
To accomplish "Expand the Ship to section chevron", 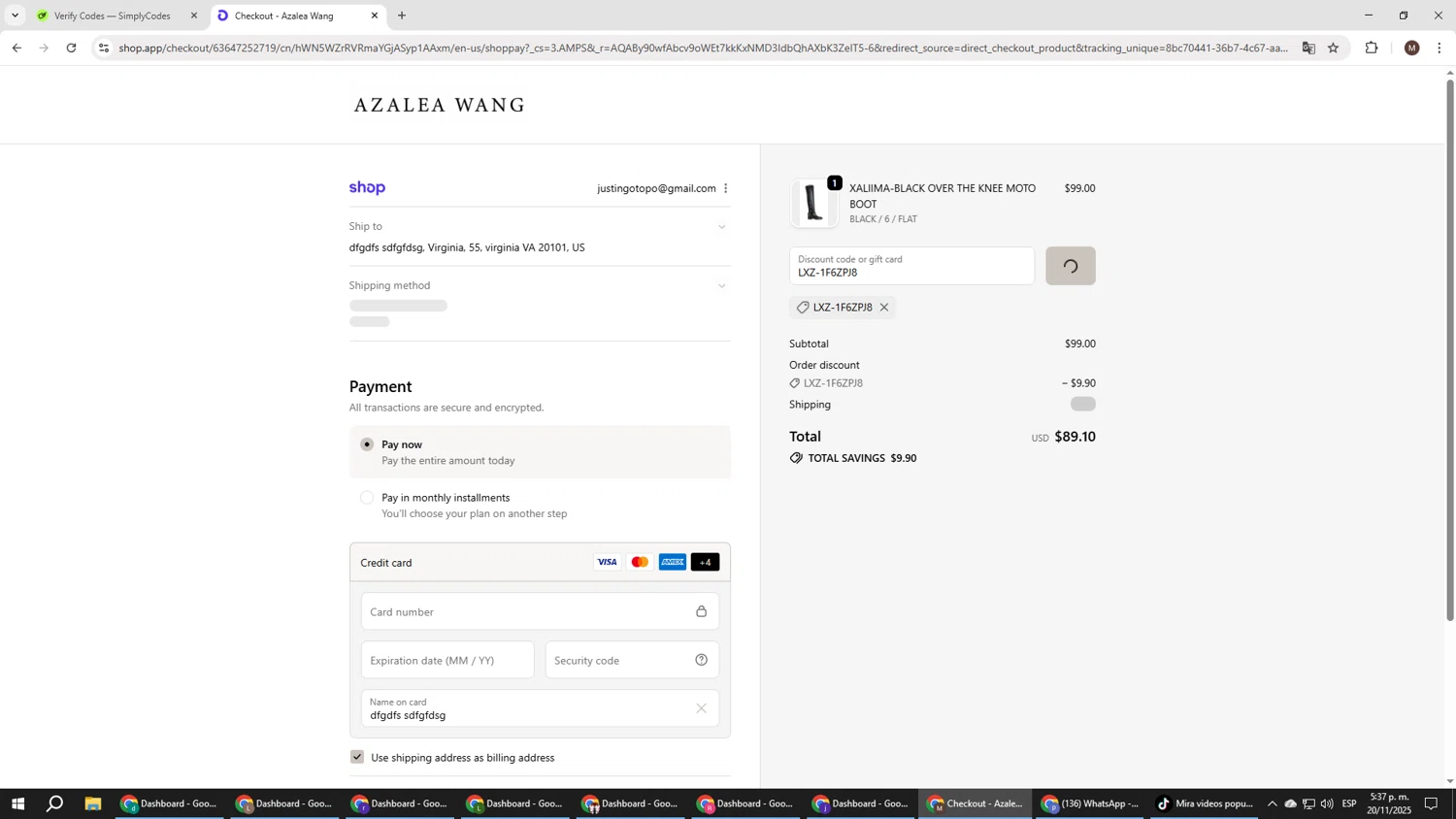I will click(721, 227).
